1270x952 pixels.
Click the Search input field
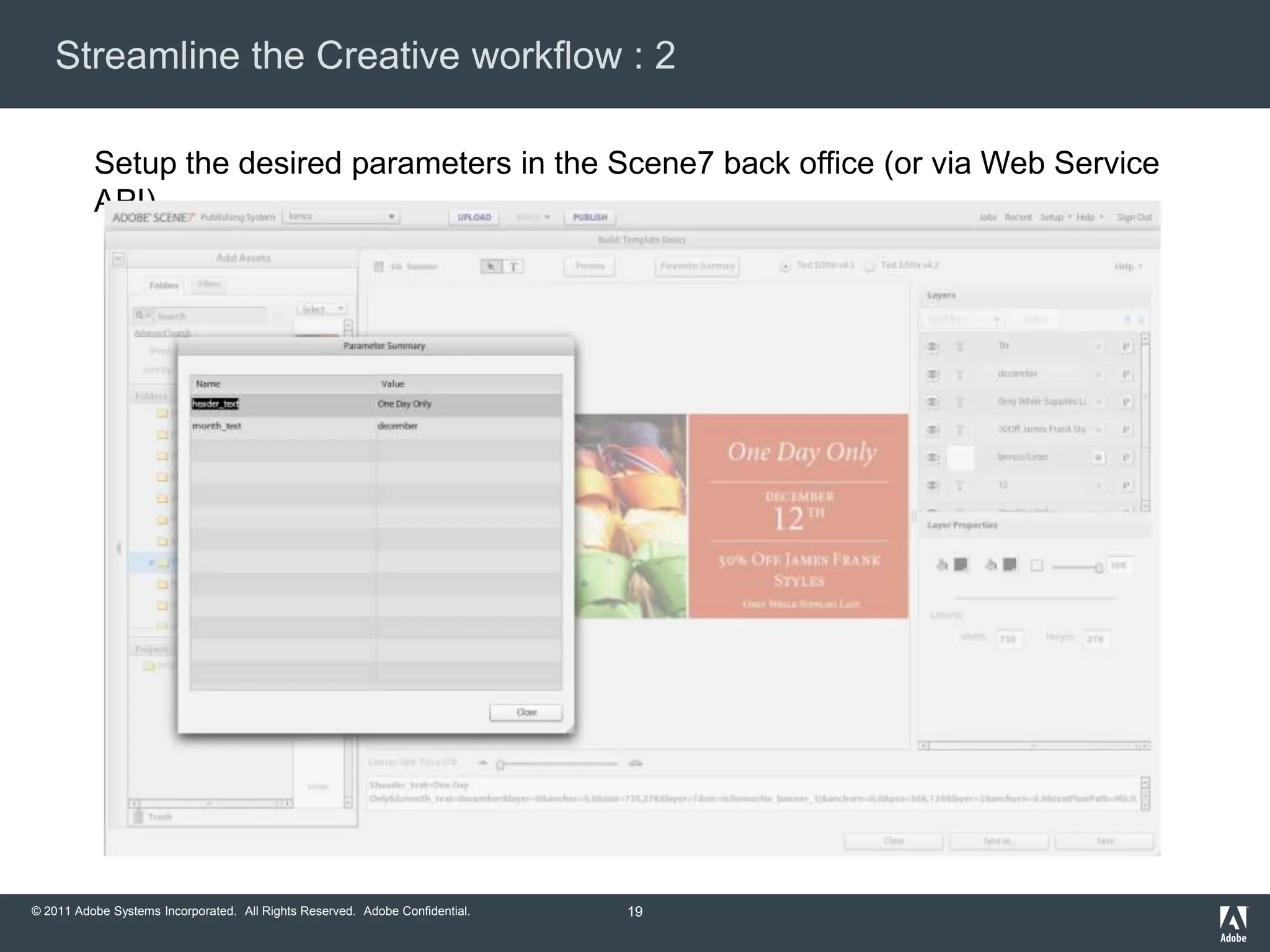(210, 316)
